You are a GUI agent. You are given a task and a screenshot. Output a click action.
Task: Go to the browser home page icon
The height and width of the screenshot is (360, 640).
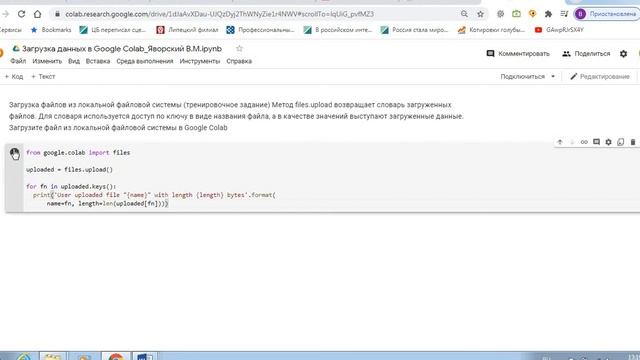[x=38, y=14]
